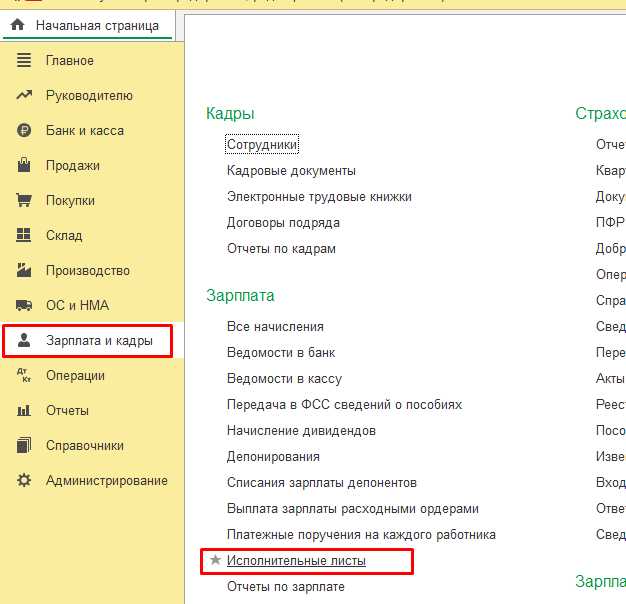Image resolution: width=626 pixels, height=604 pixels.
Task: Click the Склад grid icon
Action: (x=25, y=236)
